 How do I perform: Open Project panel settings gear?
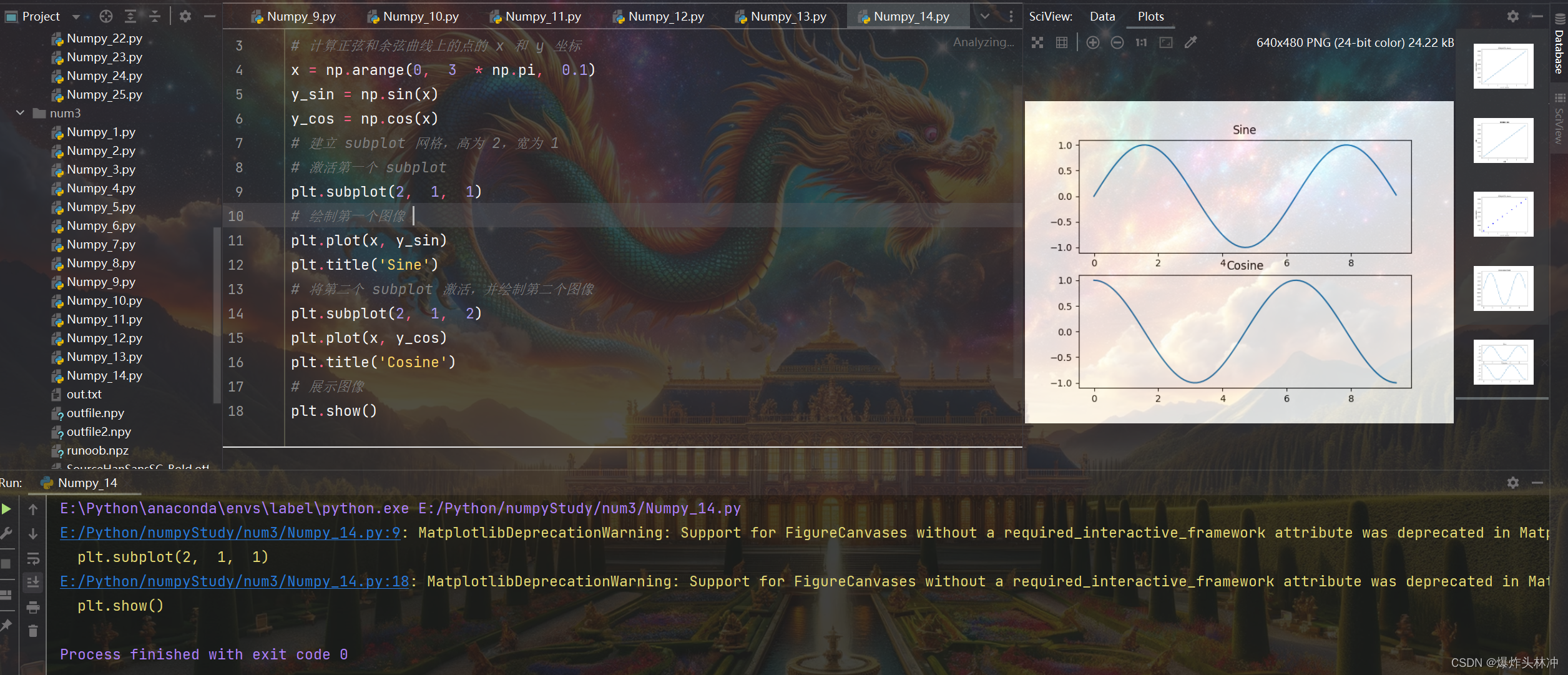point(185,16)
